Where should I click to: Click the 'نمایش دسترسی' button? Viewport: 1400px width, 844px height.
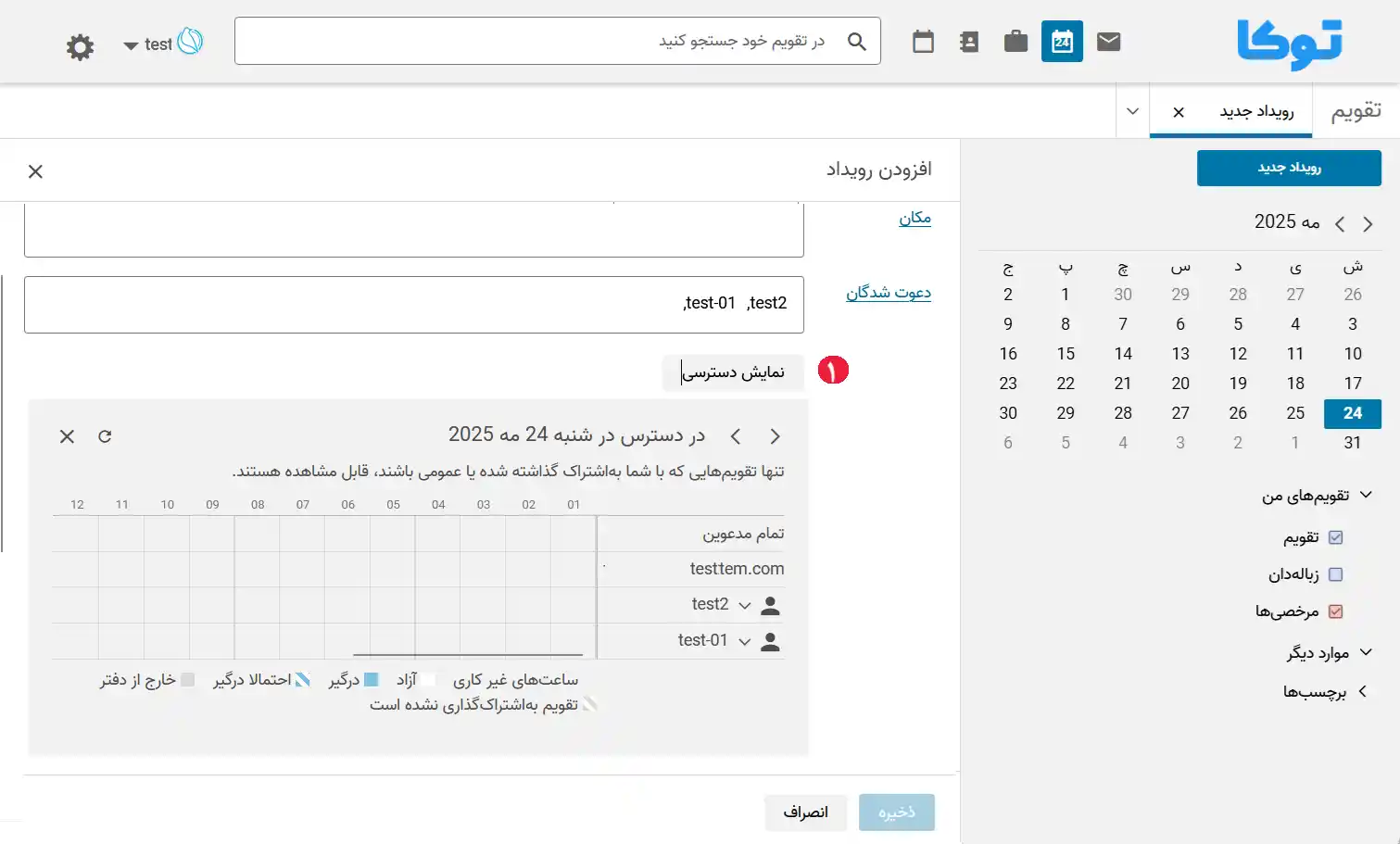coord(733,372)
